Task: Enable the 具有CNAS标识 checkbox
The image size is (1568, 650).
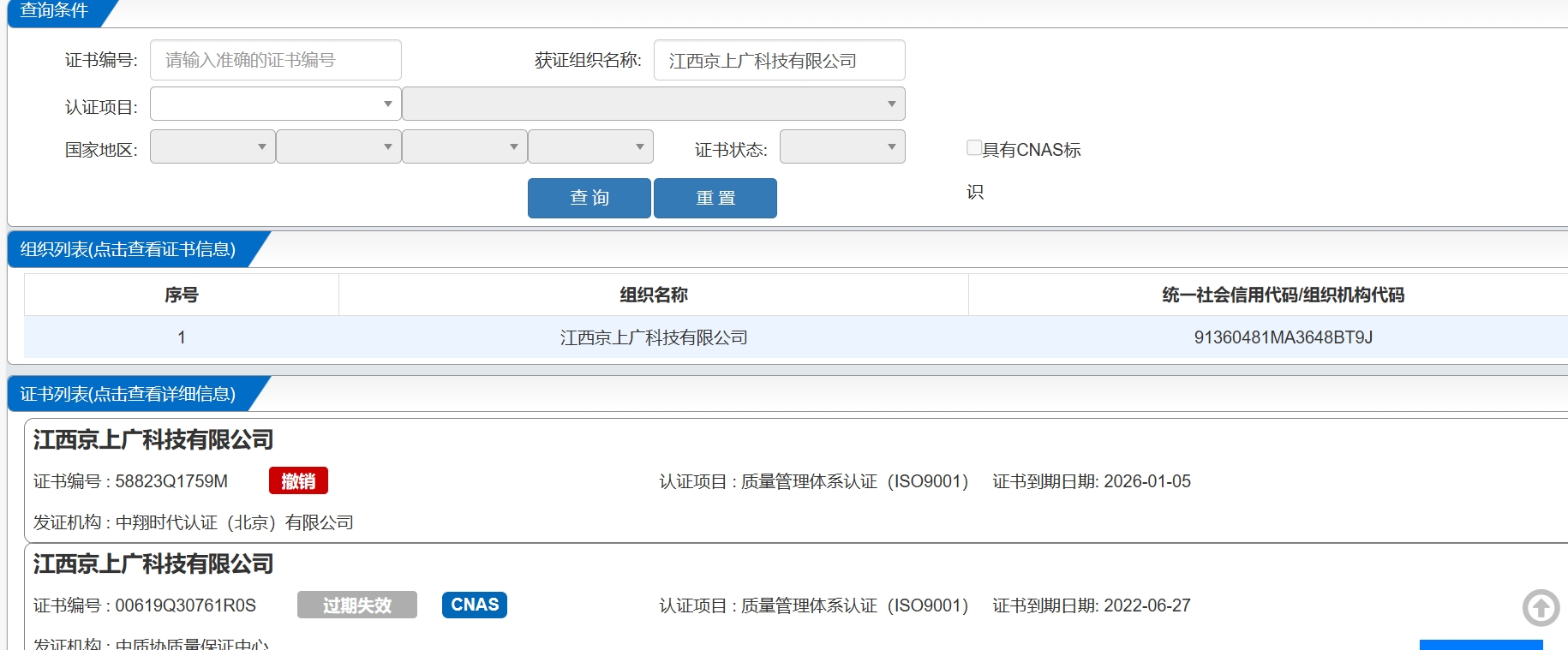Action: [x=974, y=147]
